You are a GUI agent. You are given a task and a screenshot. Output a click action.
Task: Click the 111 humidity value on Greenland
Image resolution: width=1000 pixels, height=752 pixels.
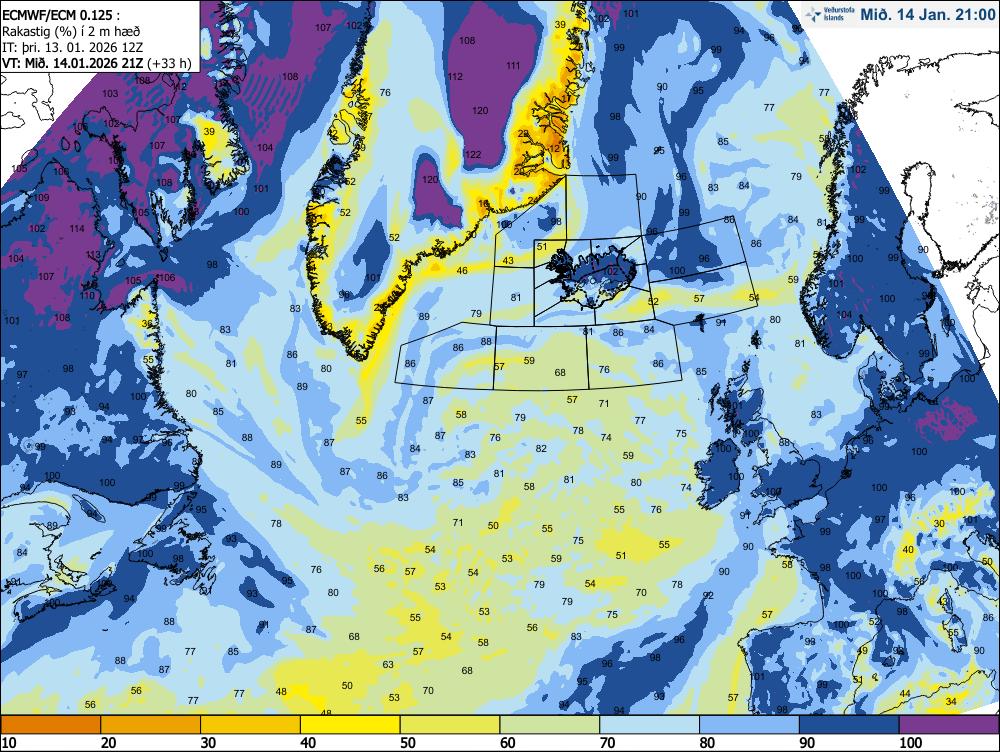(513, 65)
